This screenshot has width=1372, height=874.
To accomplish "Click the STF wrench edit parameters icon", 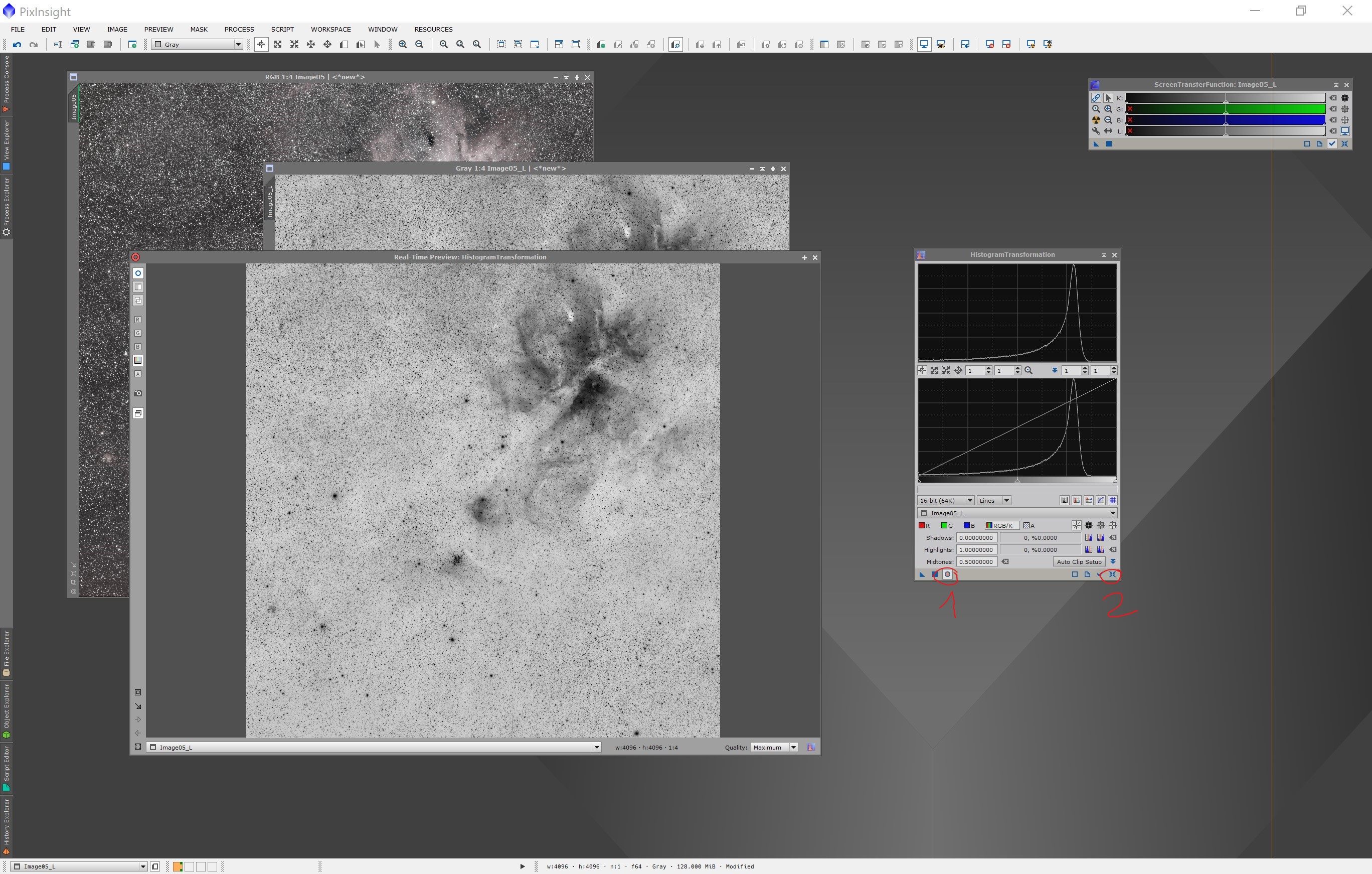I will pyautogui.click(x=1096, y=131).
